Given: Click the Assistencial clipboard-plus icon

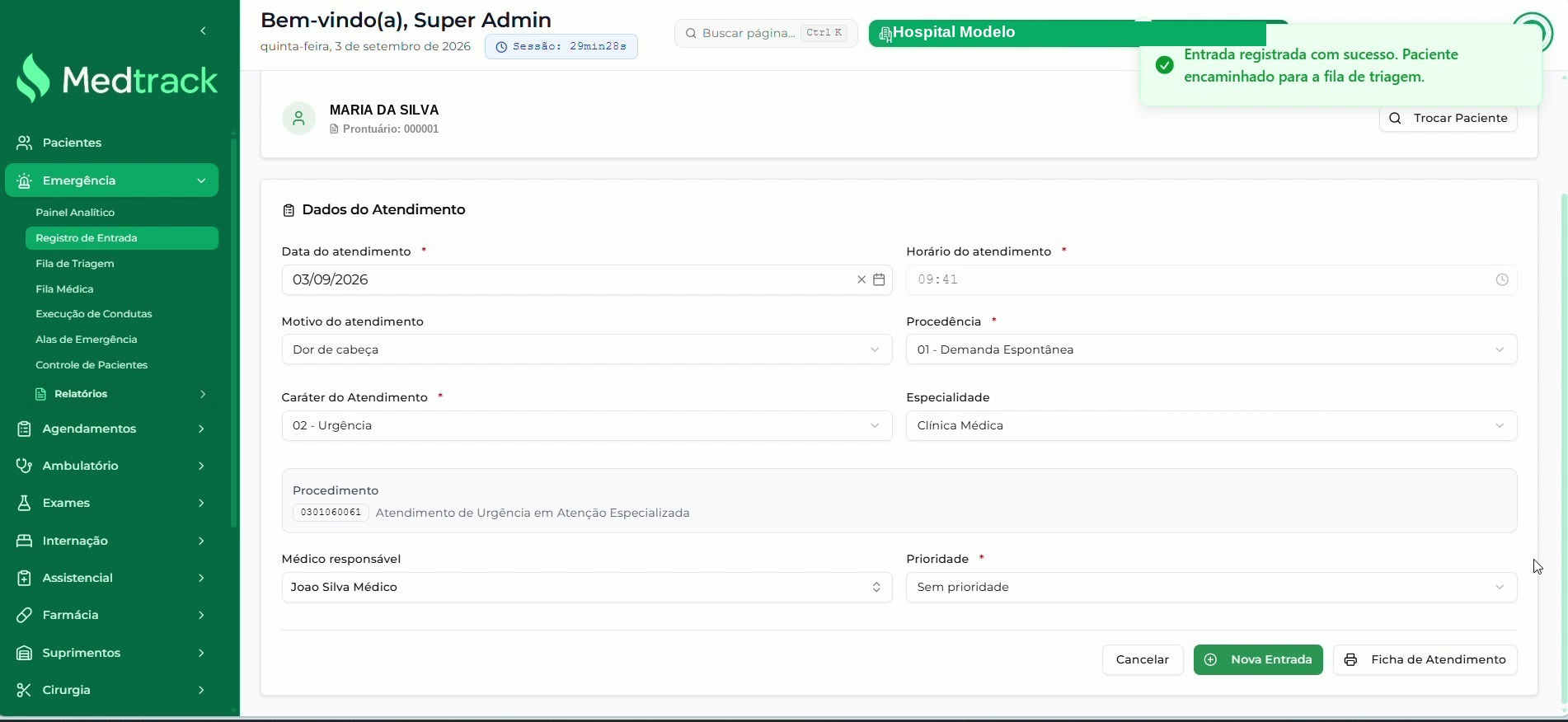Looking at the screenshot, I should click(25, 578).
